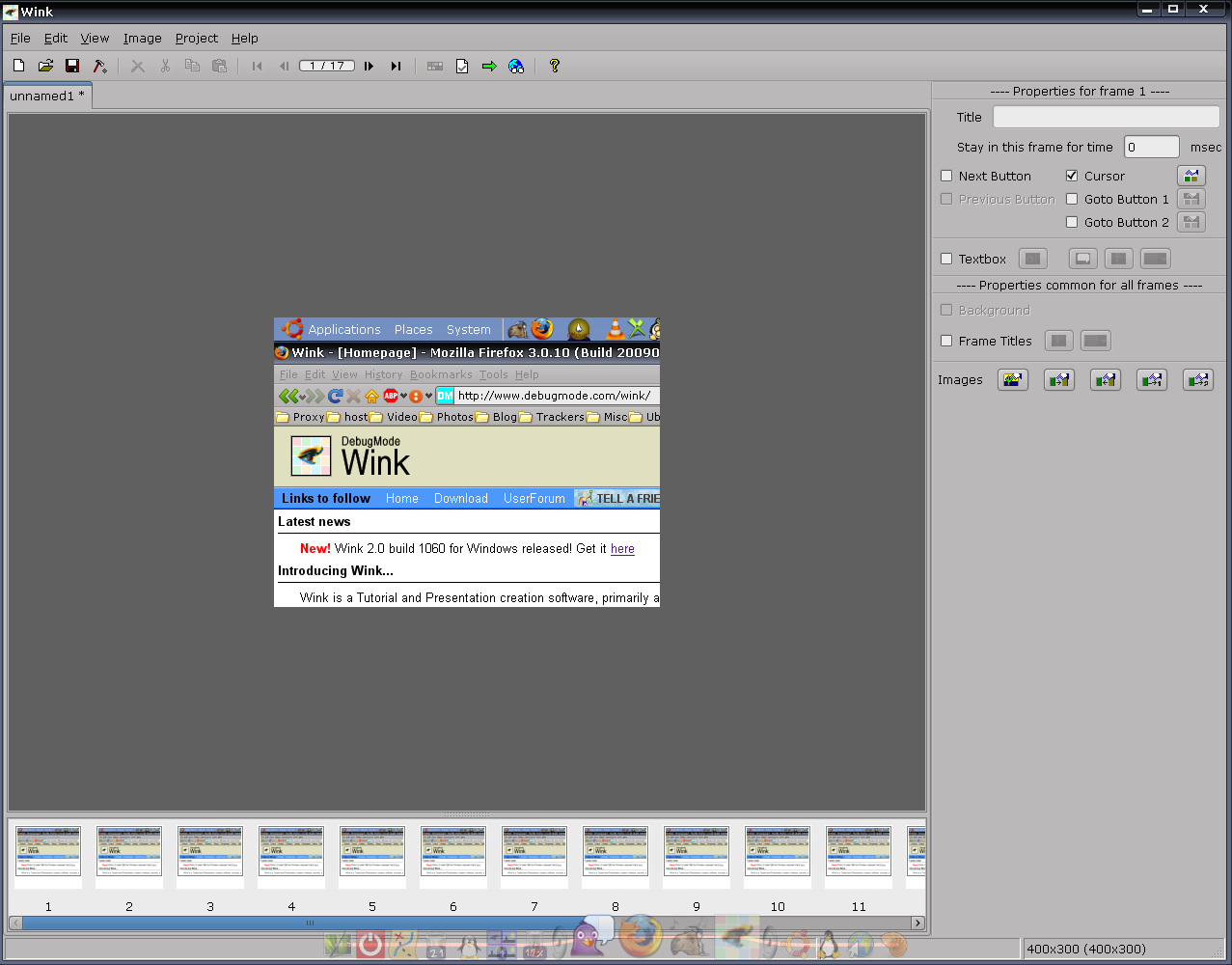Open help via the yellow question mark icon
1232x965 pixels.
[x=554, y=66]
